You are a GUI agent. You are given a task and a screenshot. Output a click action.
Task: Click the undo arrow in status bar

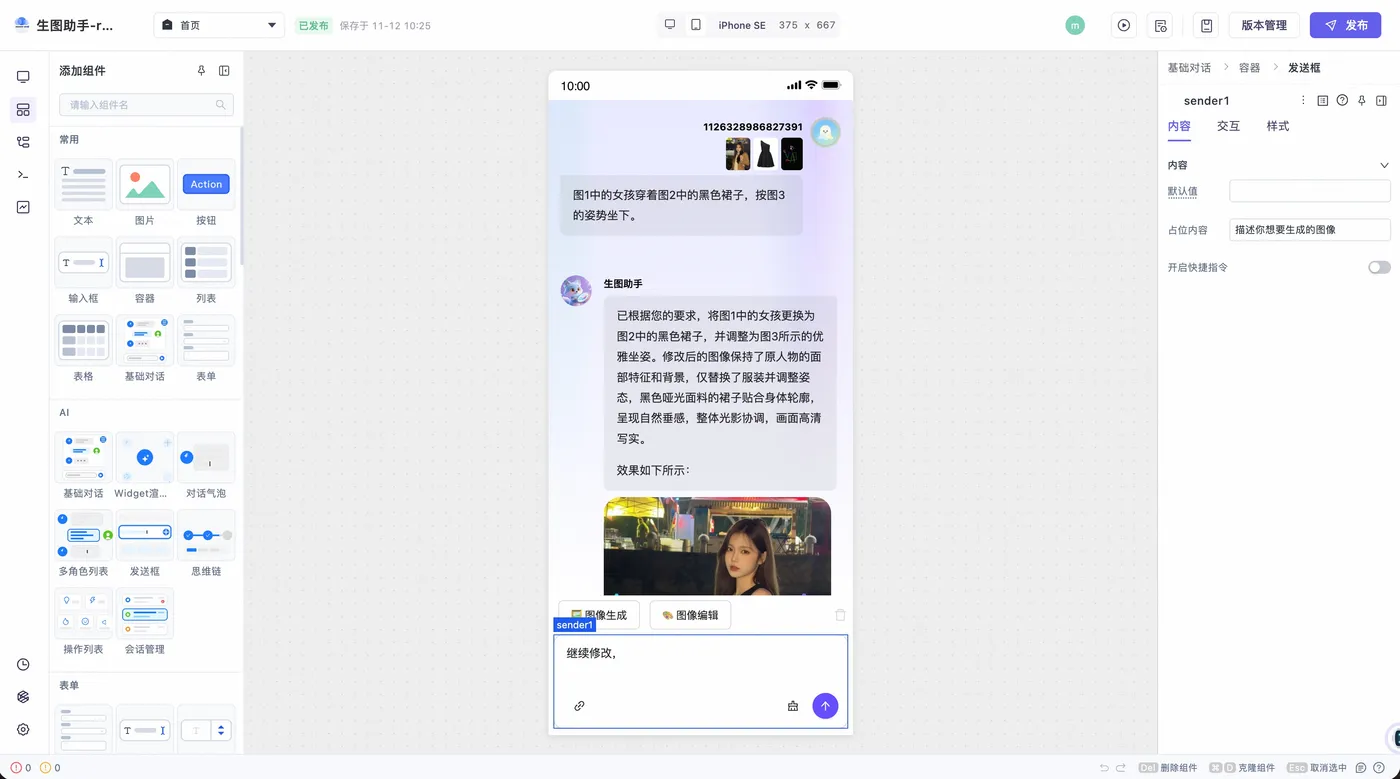coord(1104,768)
